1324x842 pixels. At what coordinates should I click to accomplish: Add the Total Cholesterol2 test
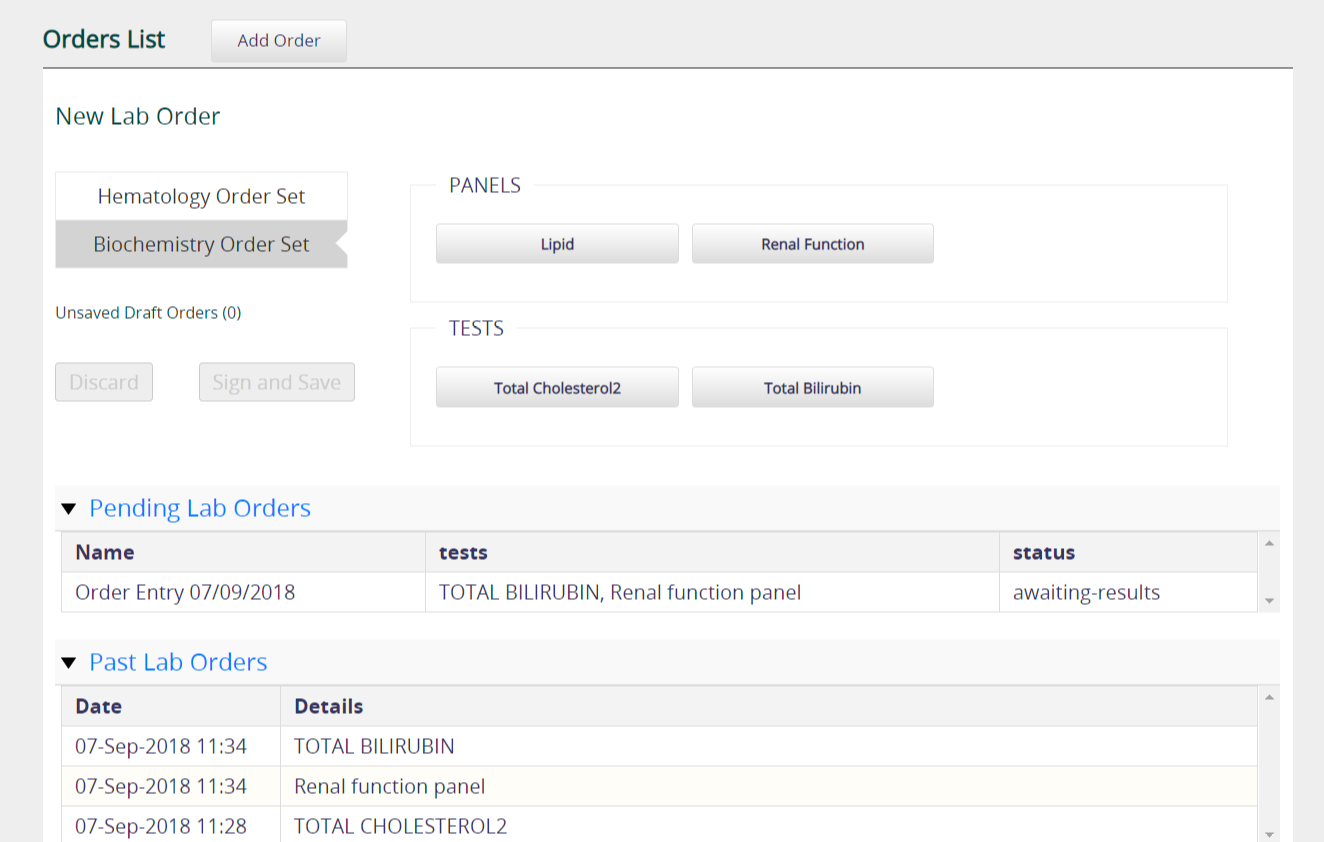(x=556, y=387)
